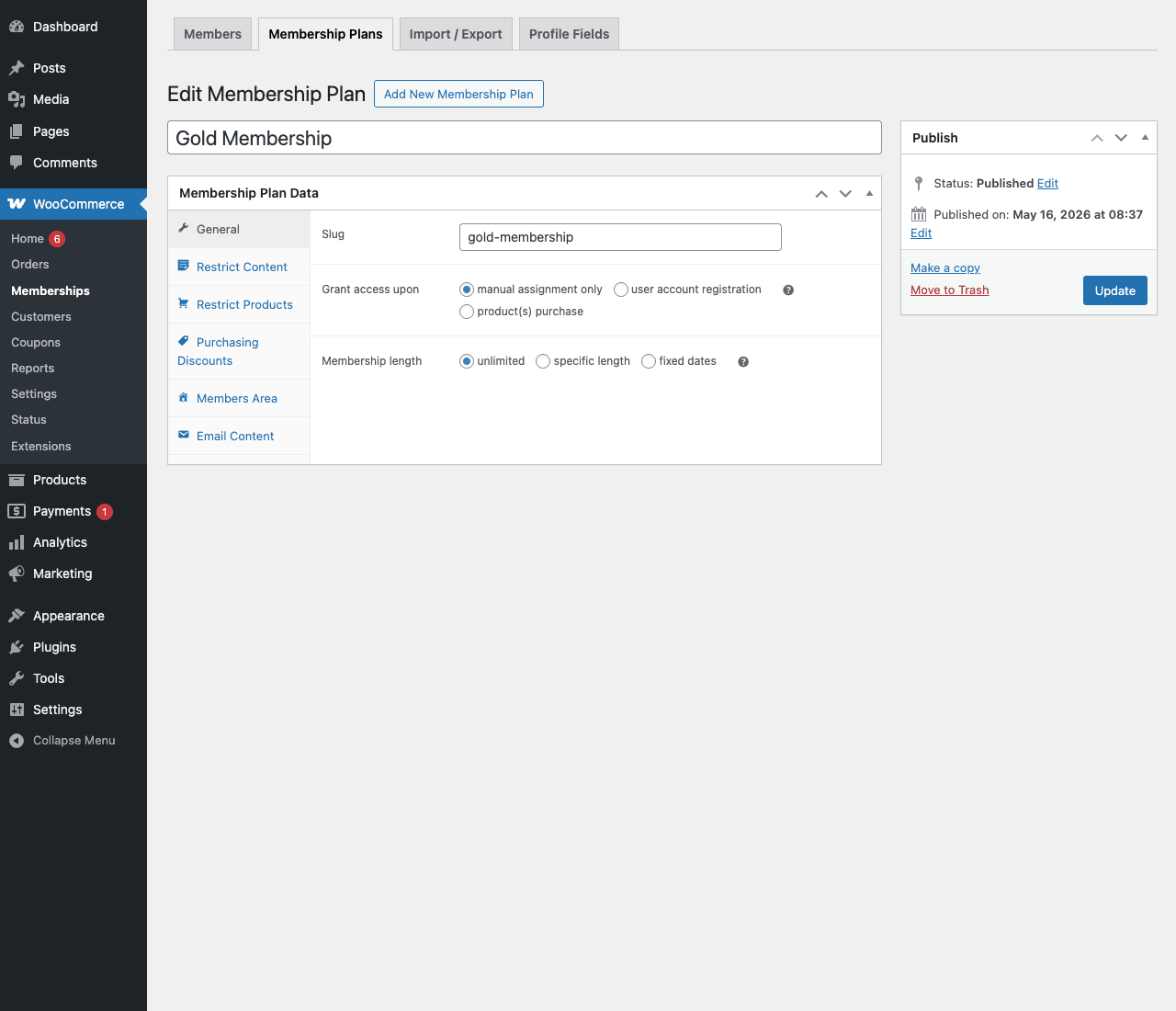This screenshot has height=1011, width=1176.
Task: Click the Payments notification badge 1
Action: click(105, 511)
